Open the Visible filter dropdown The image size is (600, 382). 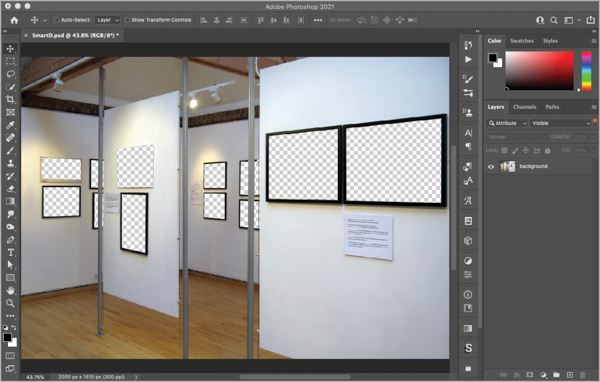[x=561, y=123]
